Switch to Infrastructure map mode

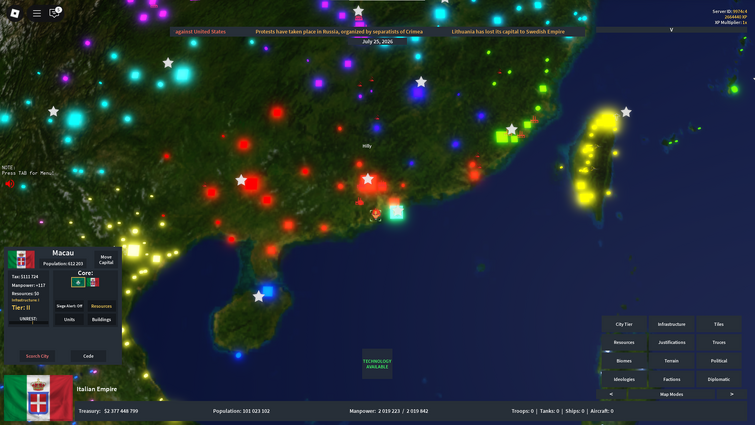(x=671, y=324)
